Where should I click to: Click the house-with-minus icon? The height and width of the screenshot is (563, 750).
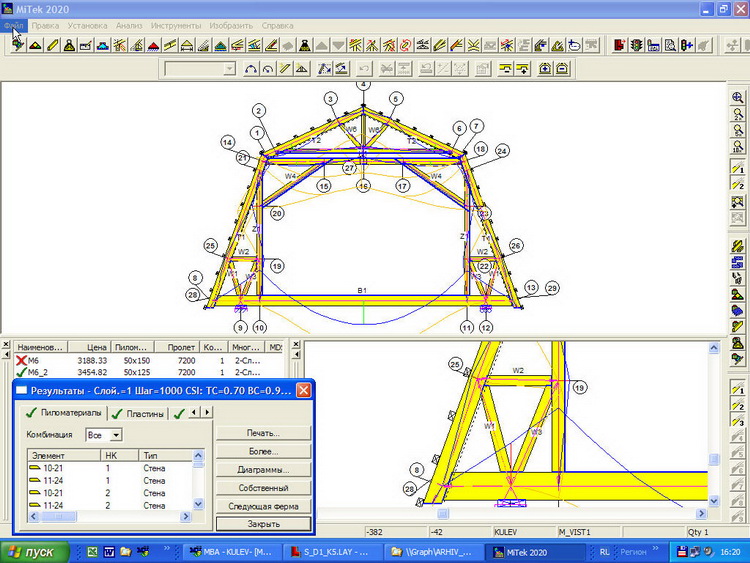pos(562,69)
